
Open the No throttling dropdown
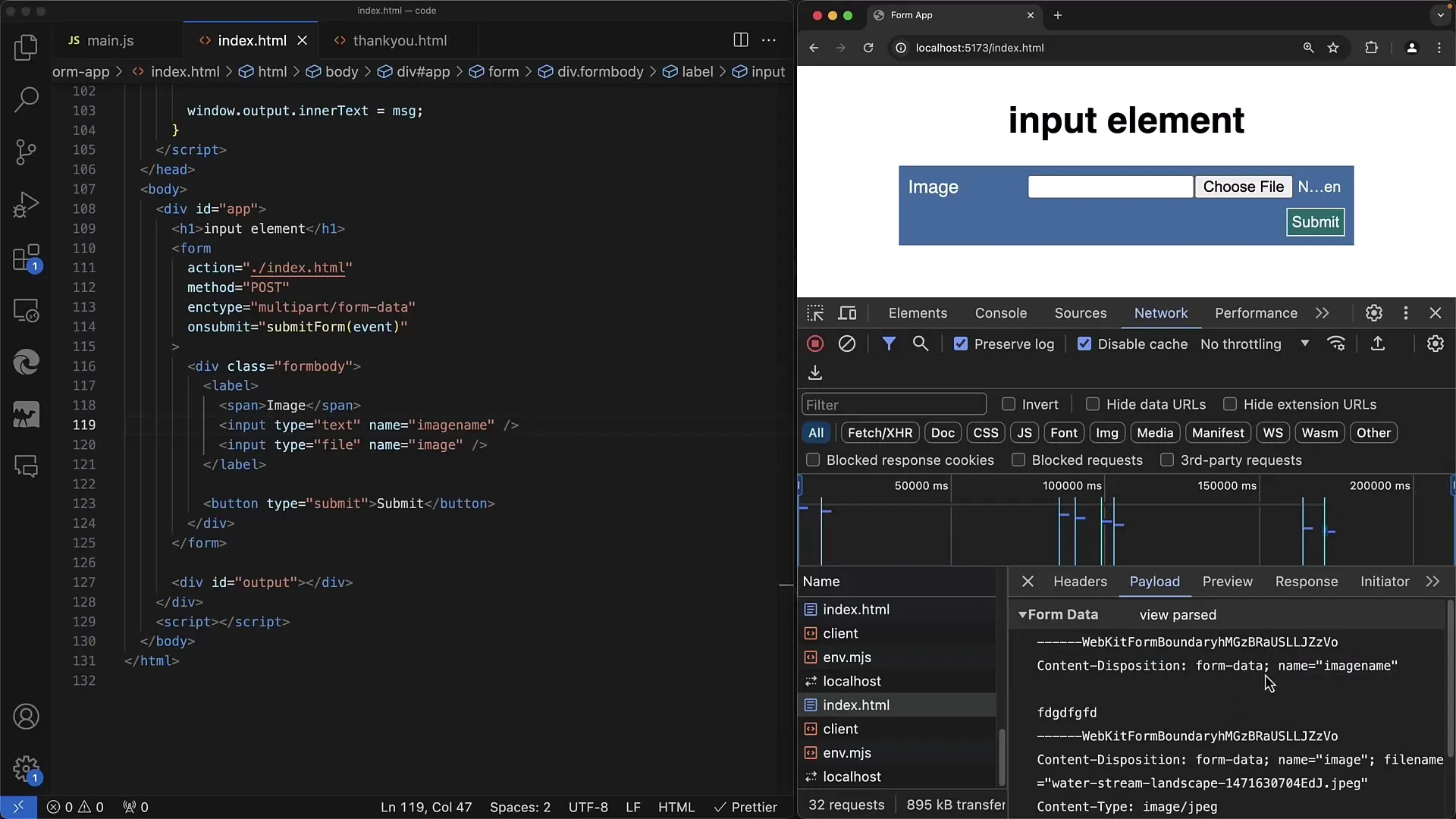click(1254, 343)
